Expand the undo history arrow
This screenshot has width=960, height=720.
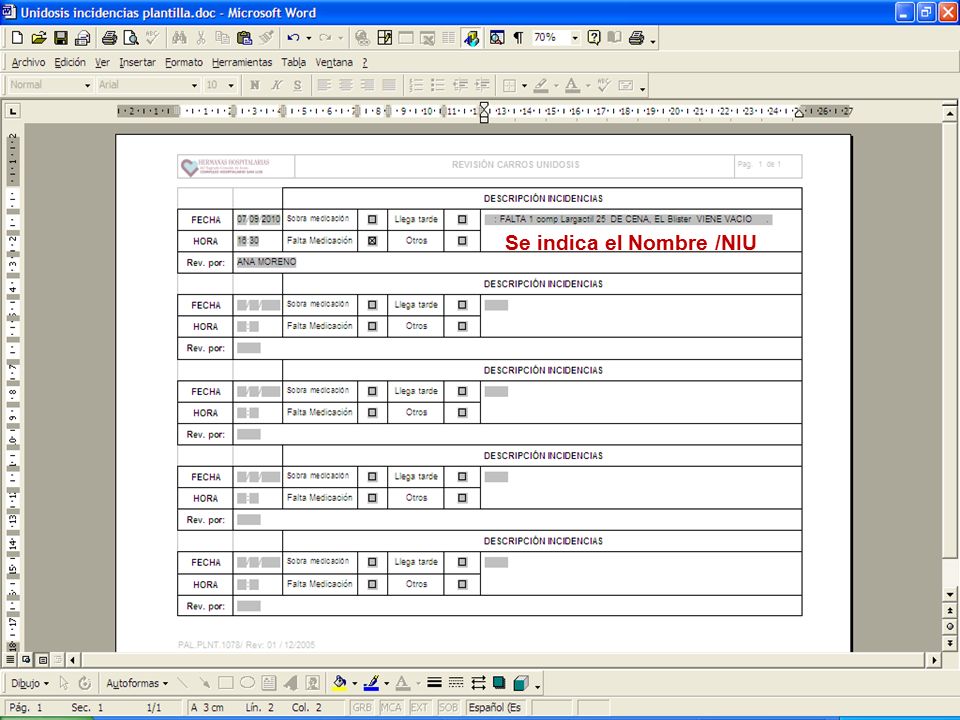point(308,38)
